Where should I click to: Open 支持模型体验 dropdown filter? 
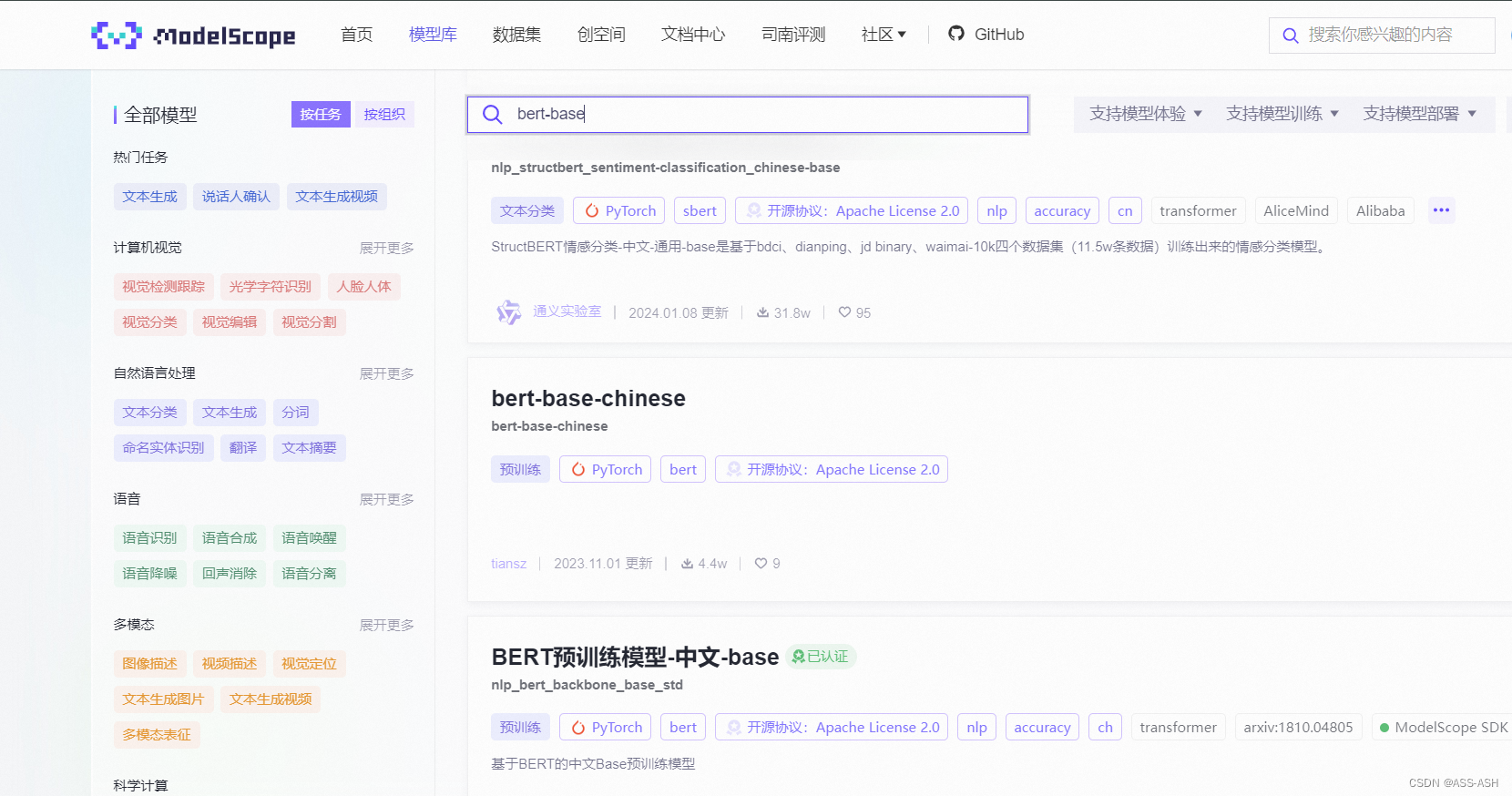point(1146,114)
